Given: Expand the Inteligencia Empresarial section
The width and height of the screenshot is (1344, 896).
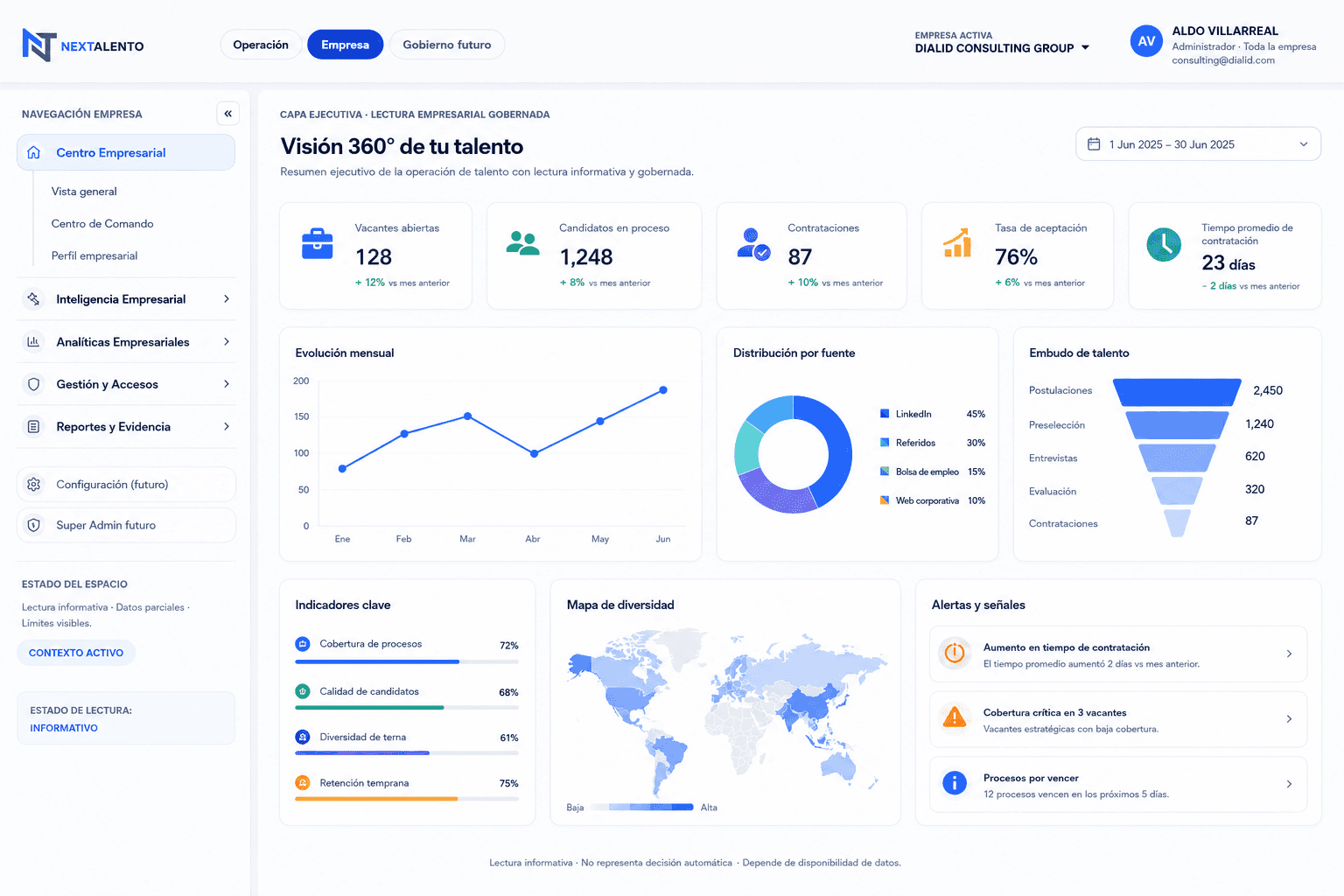Looking at the screenshot, I should pyautogui.click(x=126, y=299).
